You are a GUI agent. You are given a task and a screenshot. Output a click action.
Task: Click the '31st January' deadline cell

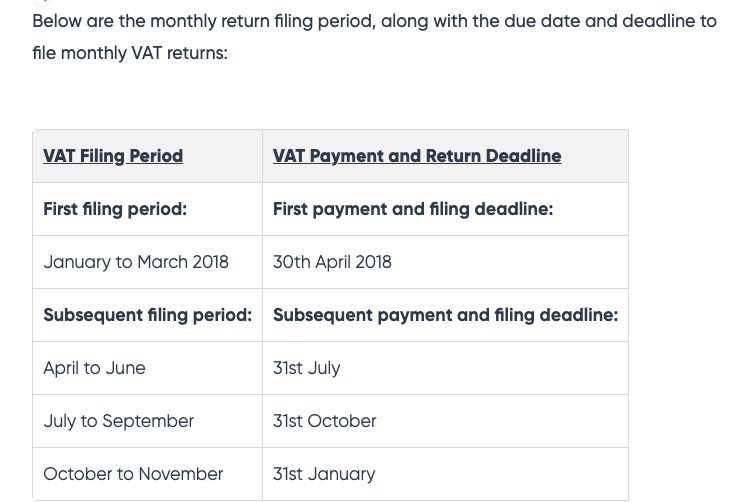tap(324, 474)
